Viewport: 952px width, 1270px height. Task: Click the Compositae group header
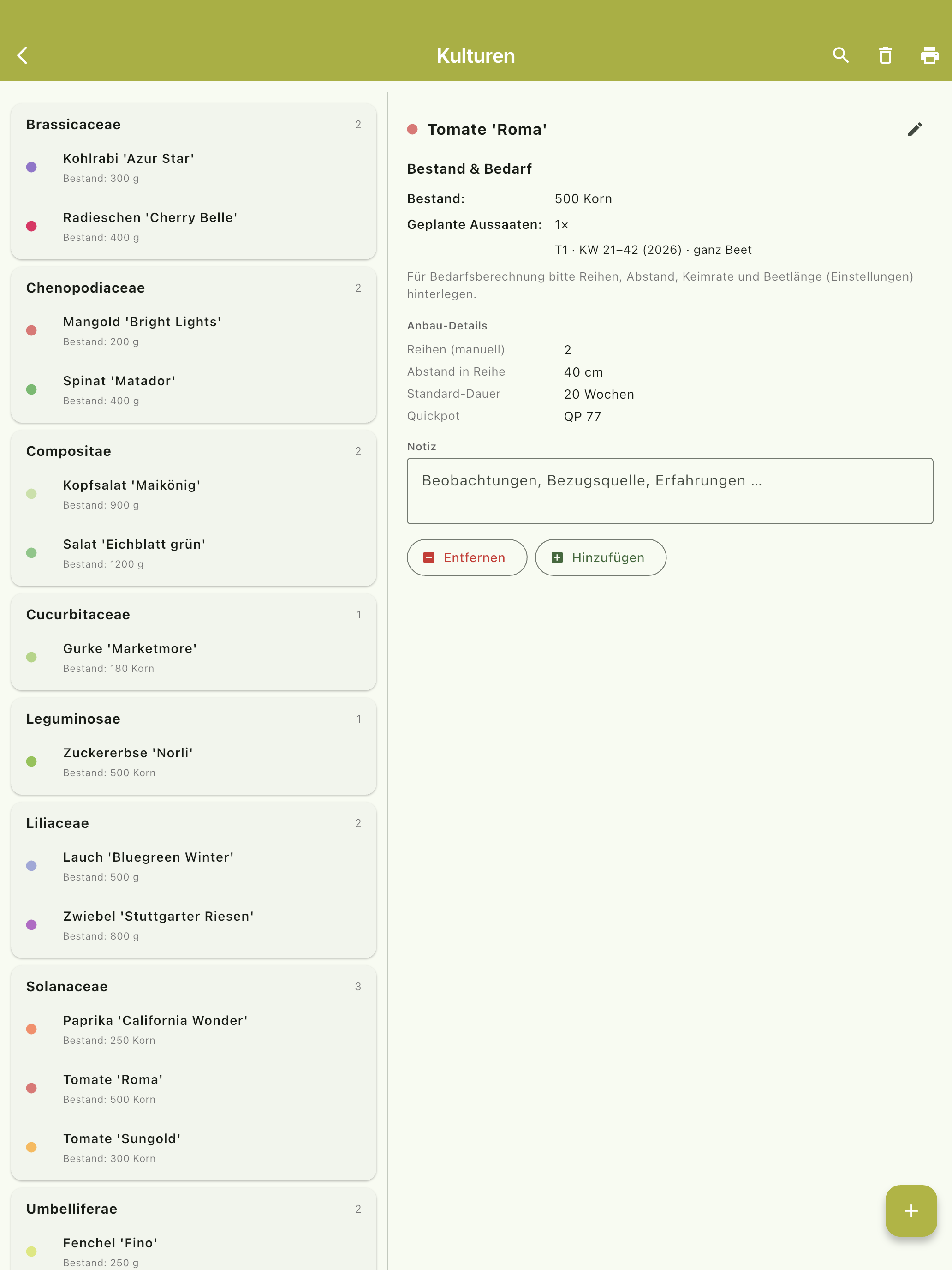pyautogui.click(x=194, y=451)
